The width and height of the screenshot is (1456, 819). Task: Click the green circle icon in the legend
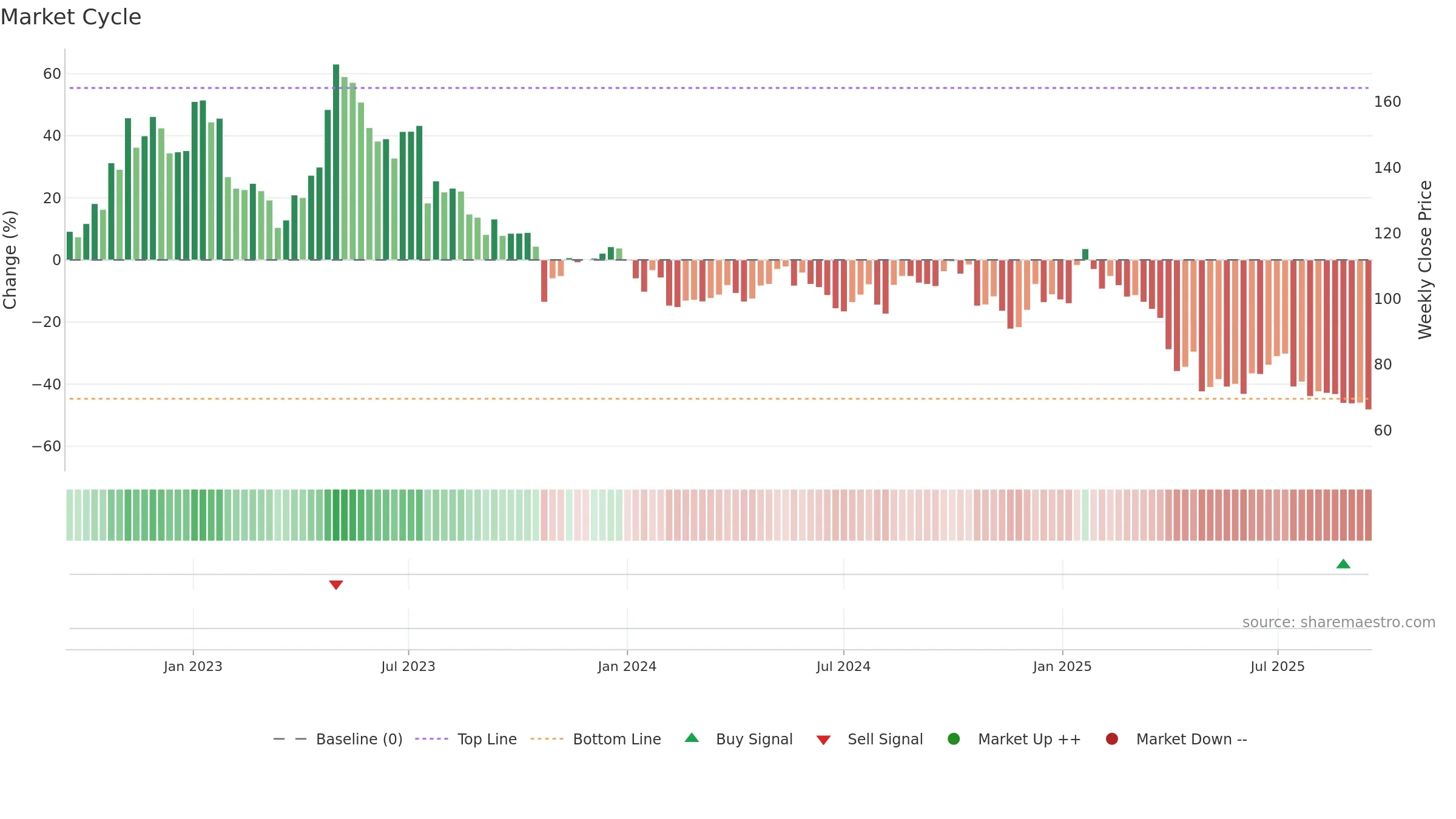(954, 739)
